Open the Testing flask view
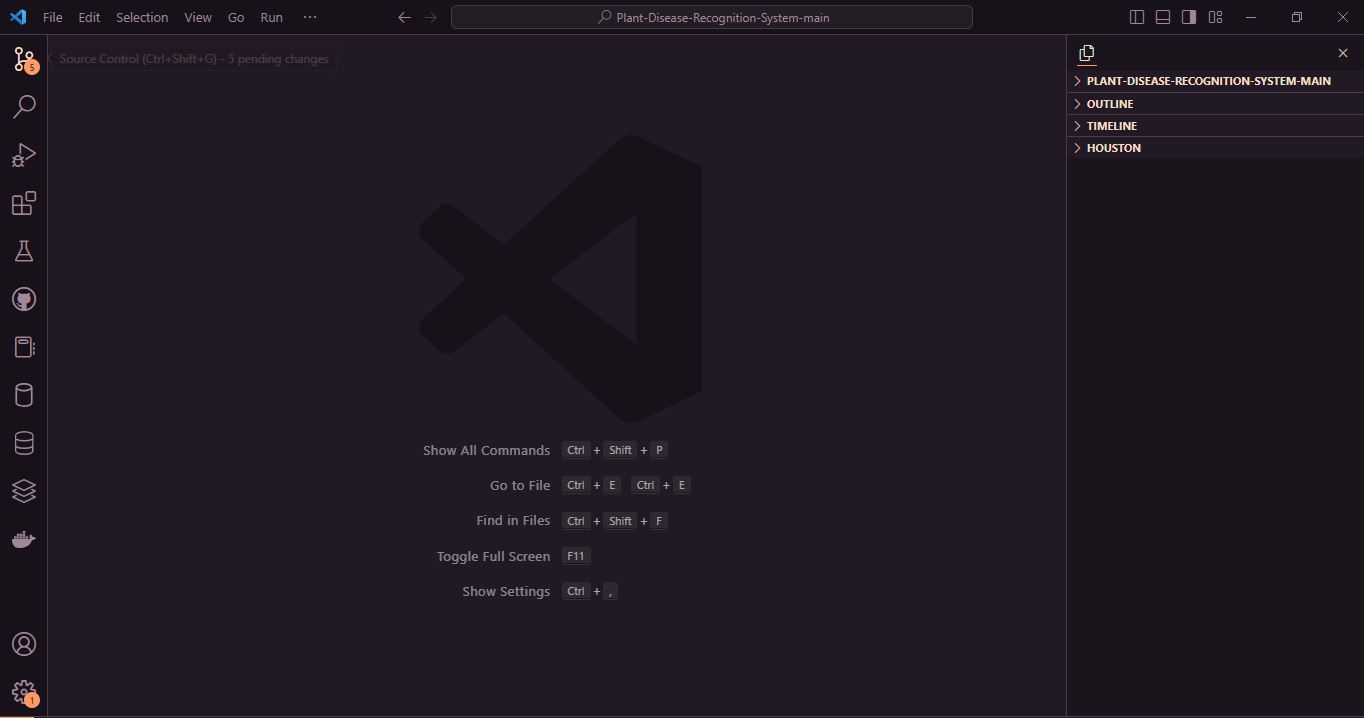 pyautogui.click(x=24, y=251)
